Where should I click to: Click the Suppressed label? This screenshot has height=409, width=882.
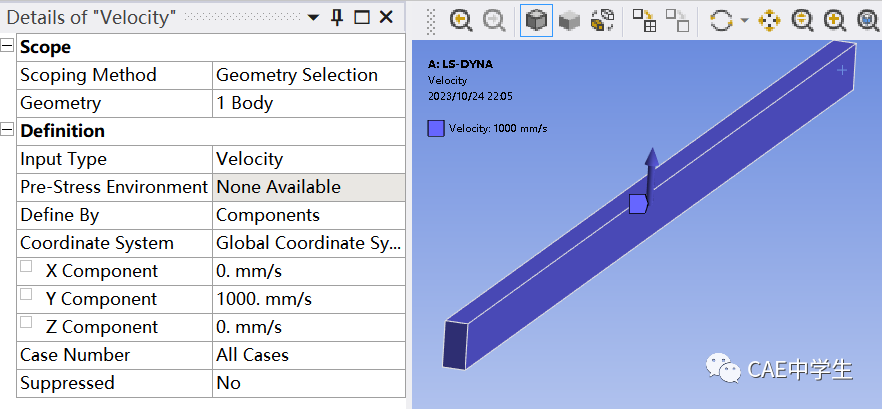click(x=68, y=383)
